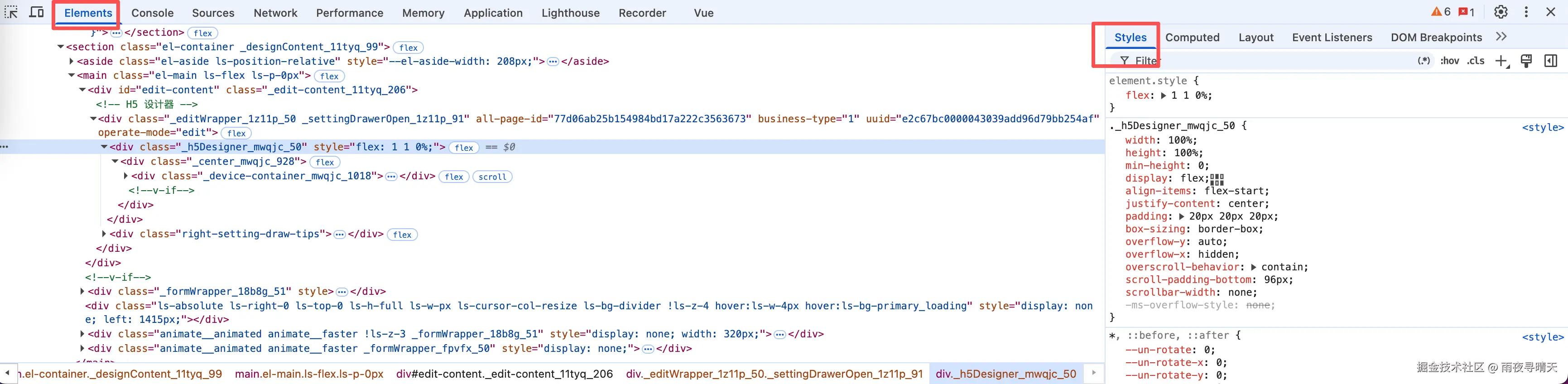Click the errors count badge showing 1
The image size is (1568, 384).
[x=1467, y=12]
